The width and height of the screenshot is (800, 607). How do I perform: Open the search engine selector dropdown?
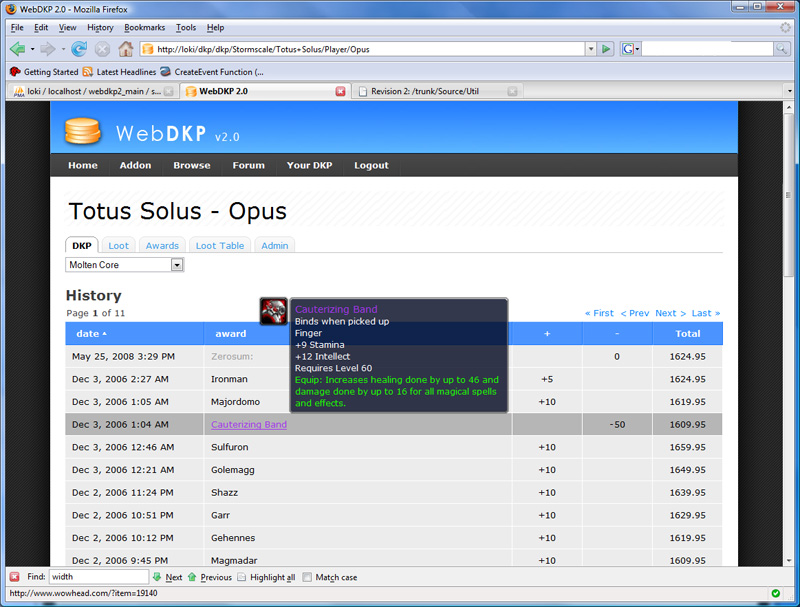click(629, 48)
